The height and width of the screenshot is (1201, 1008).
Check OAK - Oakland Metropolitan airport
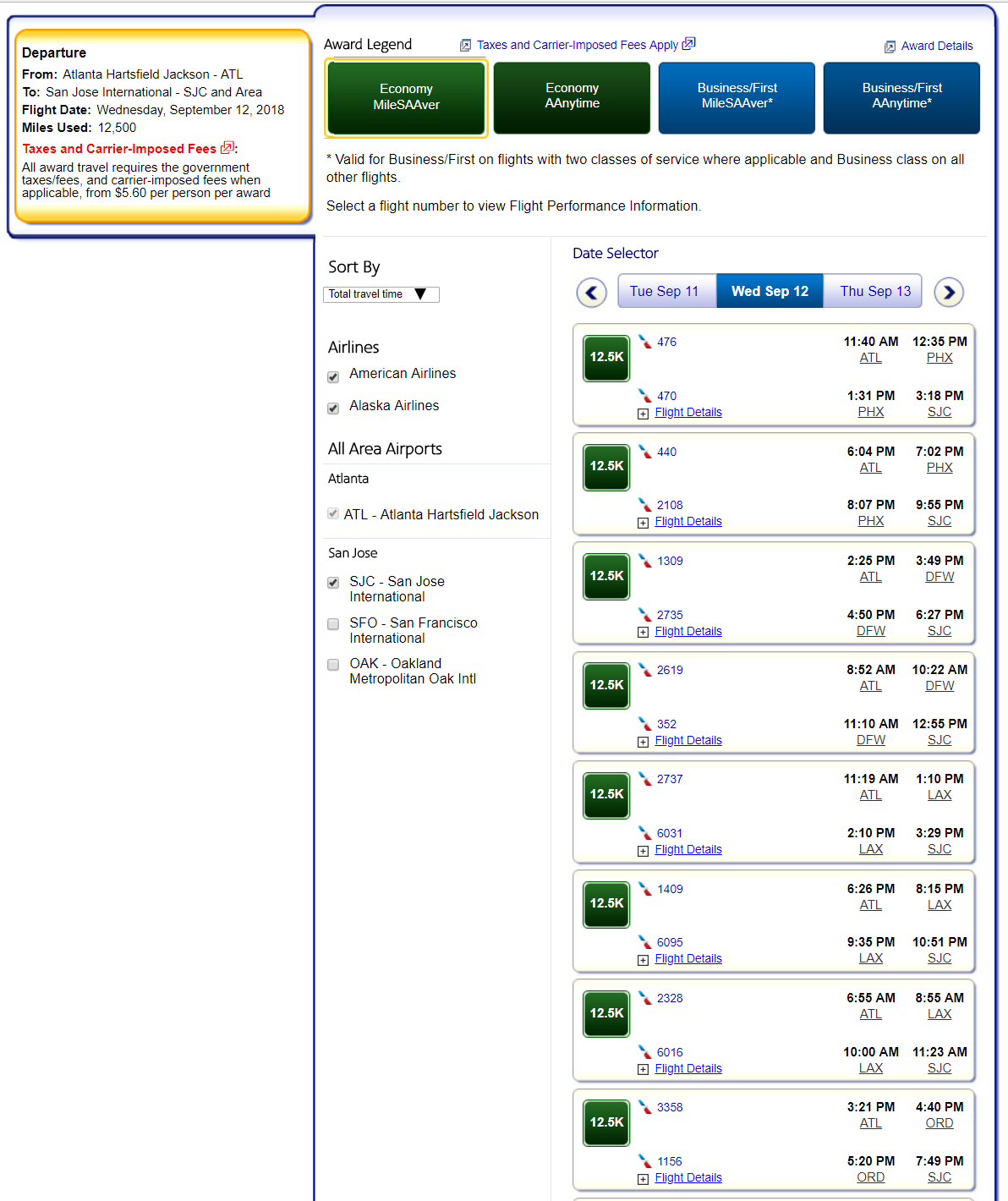[333, 665]
